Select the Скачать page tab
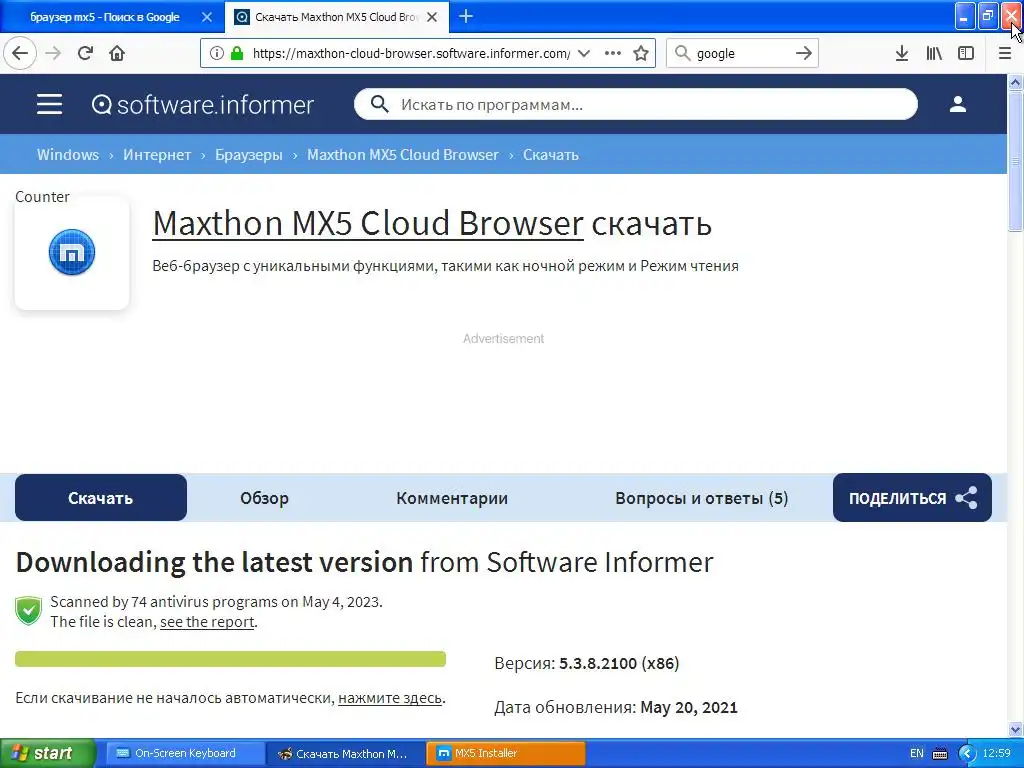This screenshot has height=768, width=1024. tap(101, 498)
